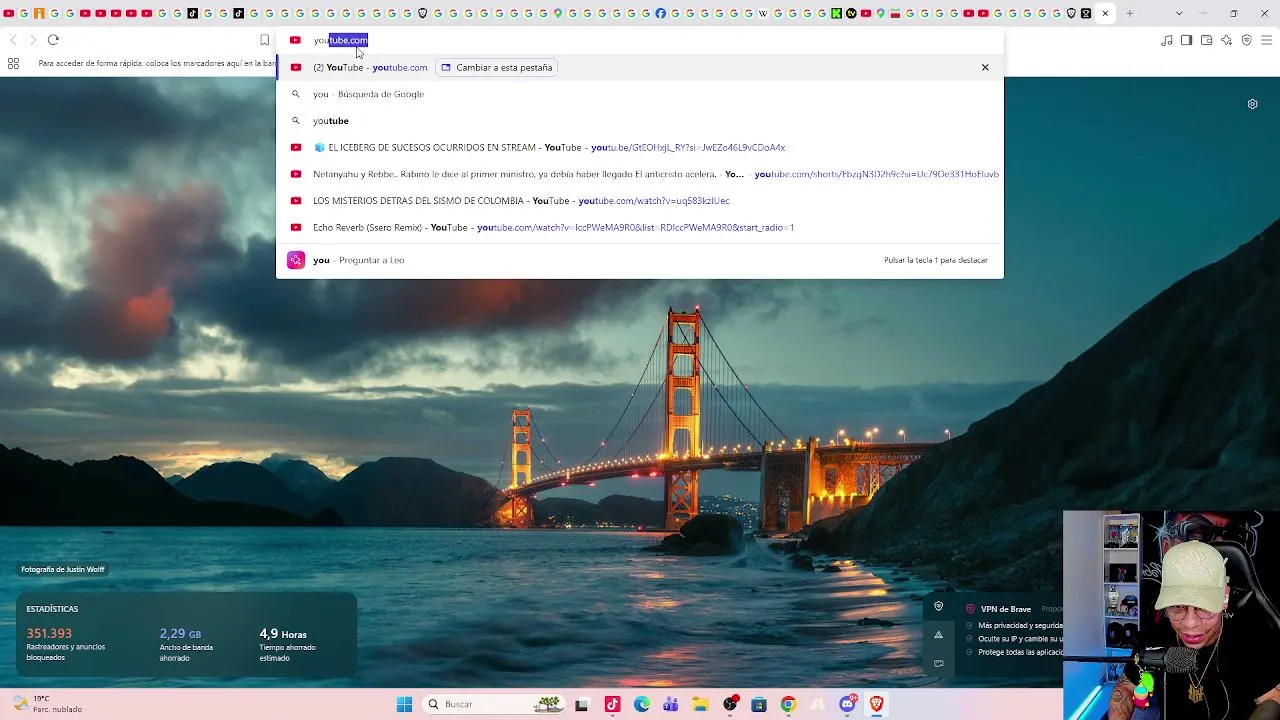
Task: Click the '351.393' trackers blocked stat
Action: tap(49, 633)
